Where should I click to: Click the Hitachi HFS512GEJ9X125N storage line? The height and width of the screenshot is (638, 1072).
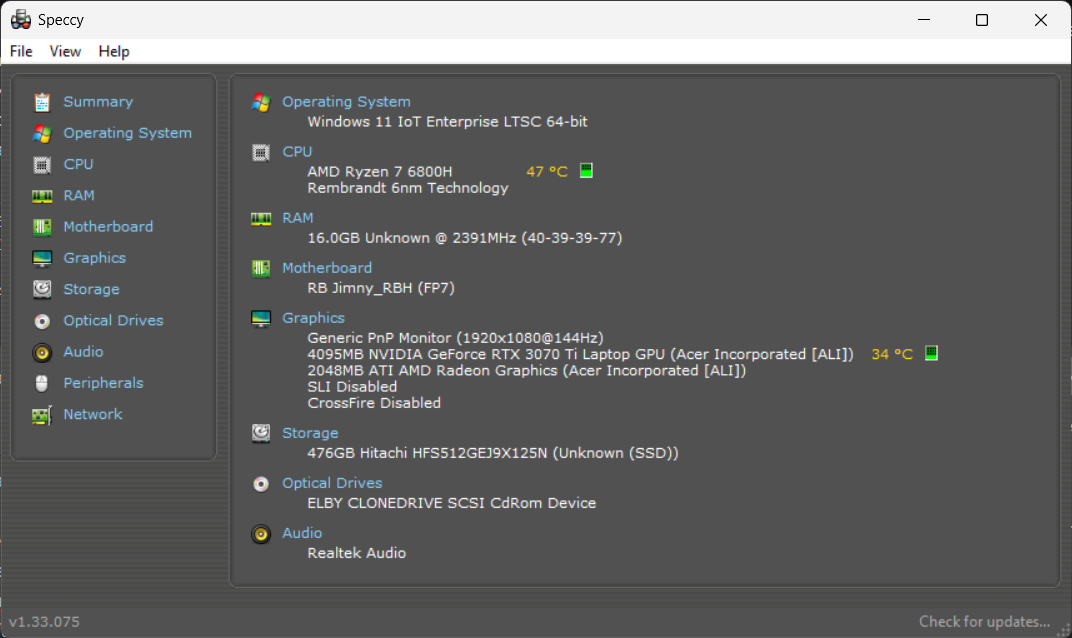pyautogui.click(x=493, y=453)
